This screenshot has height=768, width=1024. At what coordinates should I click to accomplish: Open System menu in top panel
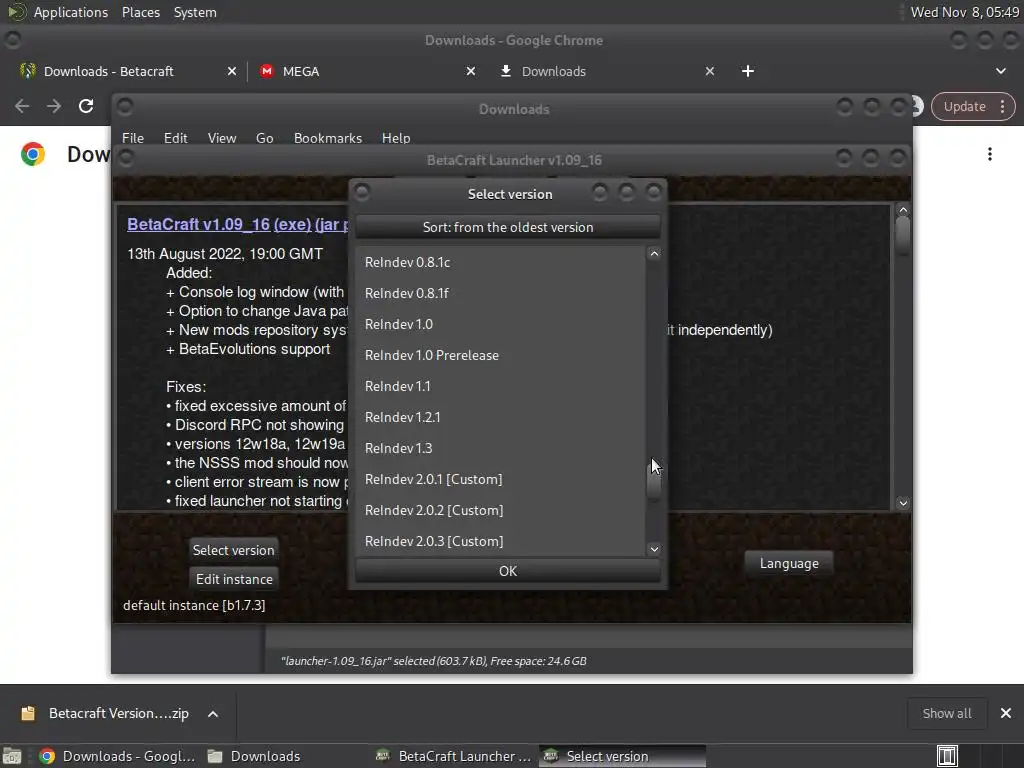click(x=195, y=12)
